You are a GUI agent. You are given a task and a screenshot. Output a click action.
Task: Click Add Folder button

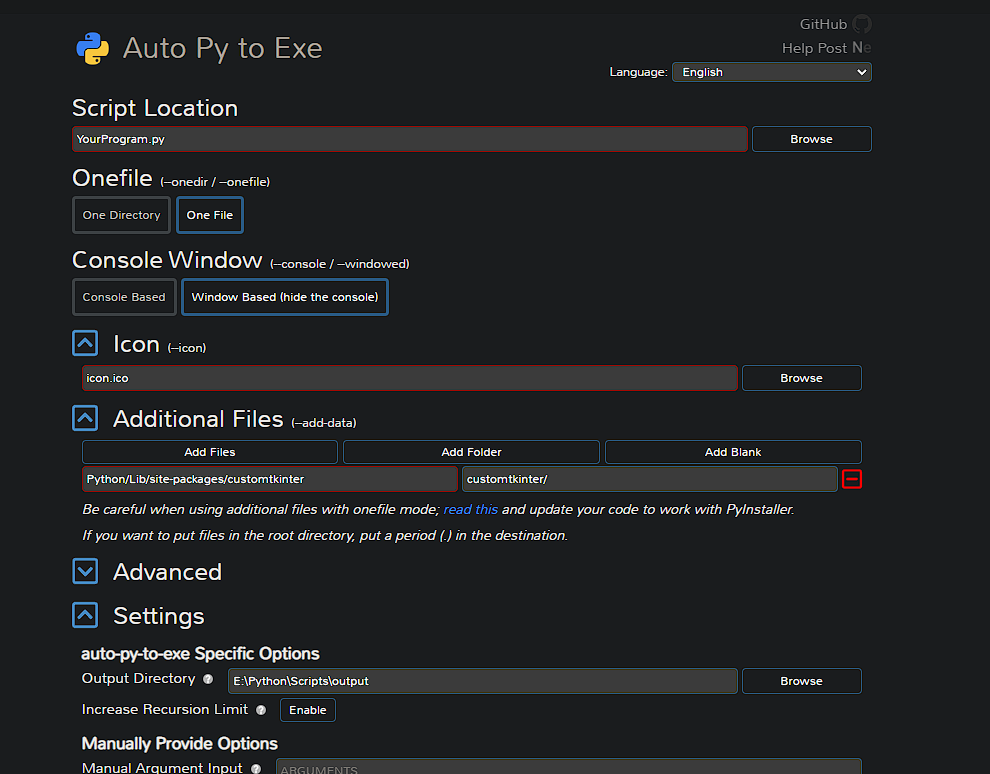pyautogui.click(x=471, y=452)
